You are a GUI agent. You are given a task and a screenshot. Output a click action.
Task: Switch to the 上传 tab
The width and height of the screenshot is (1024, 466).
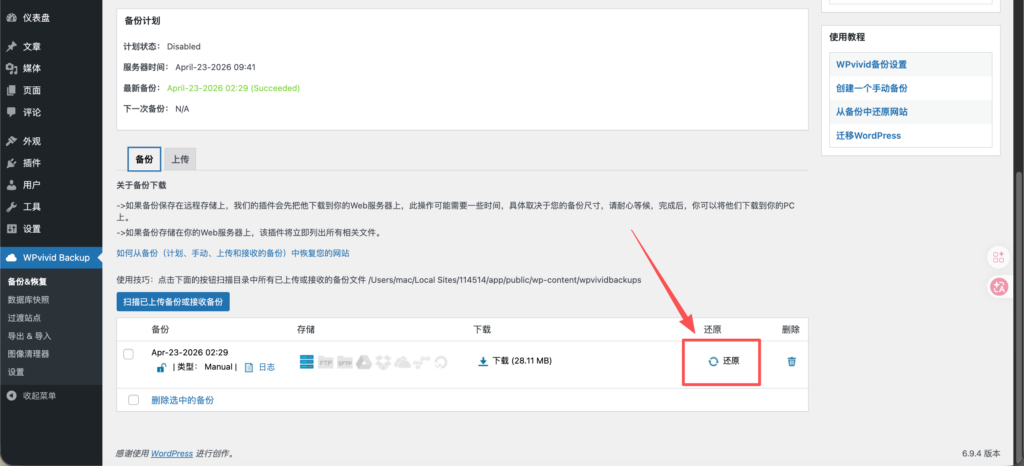(x=180, y=159)
